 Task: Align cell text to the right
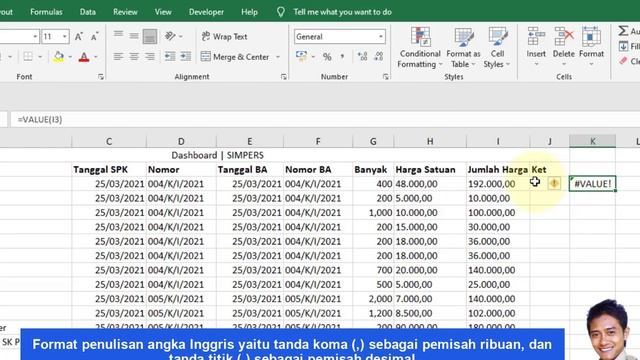(150, 56)
